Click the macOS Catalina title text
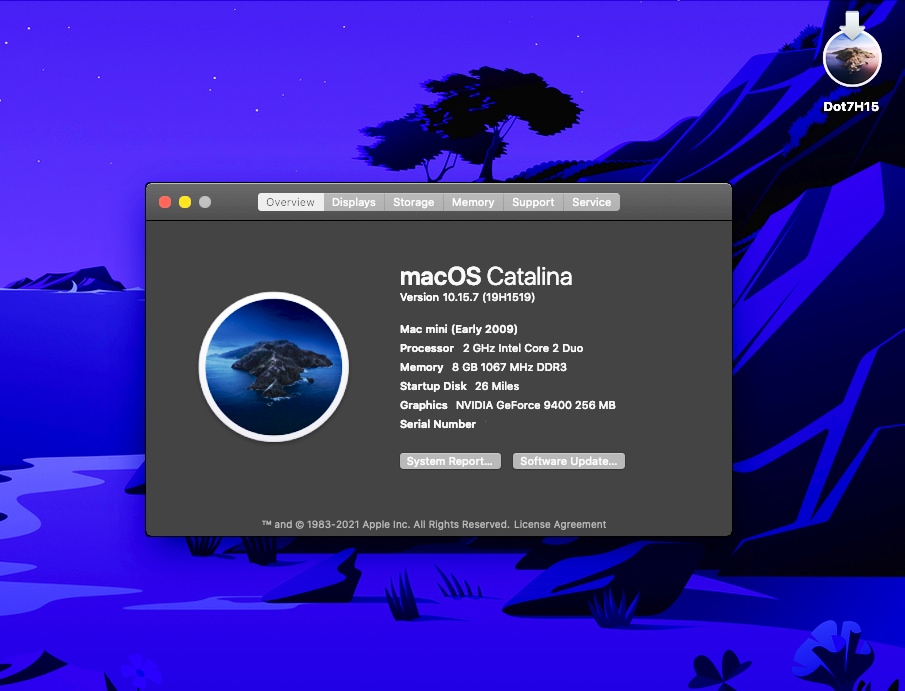905x691 pixels. click(486, 277)
